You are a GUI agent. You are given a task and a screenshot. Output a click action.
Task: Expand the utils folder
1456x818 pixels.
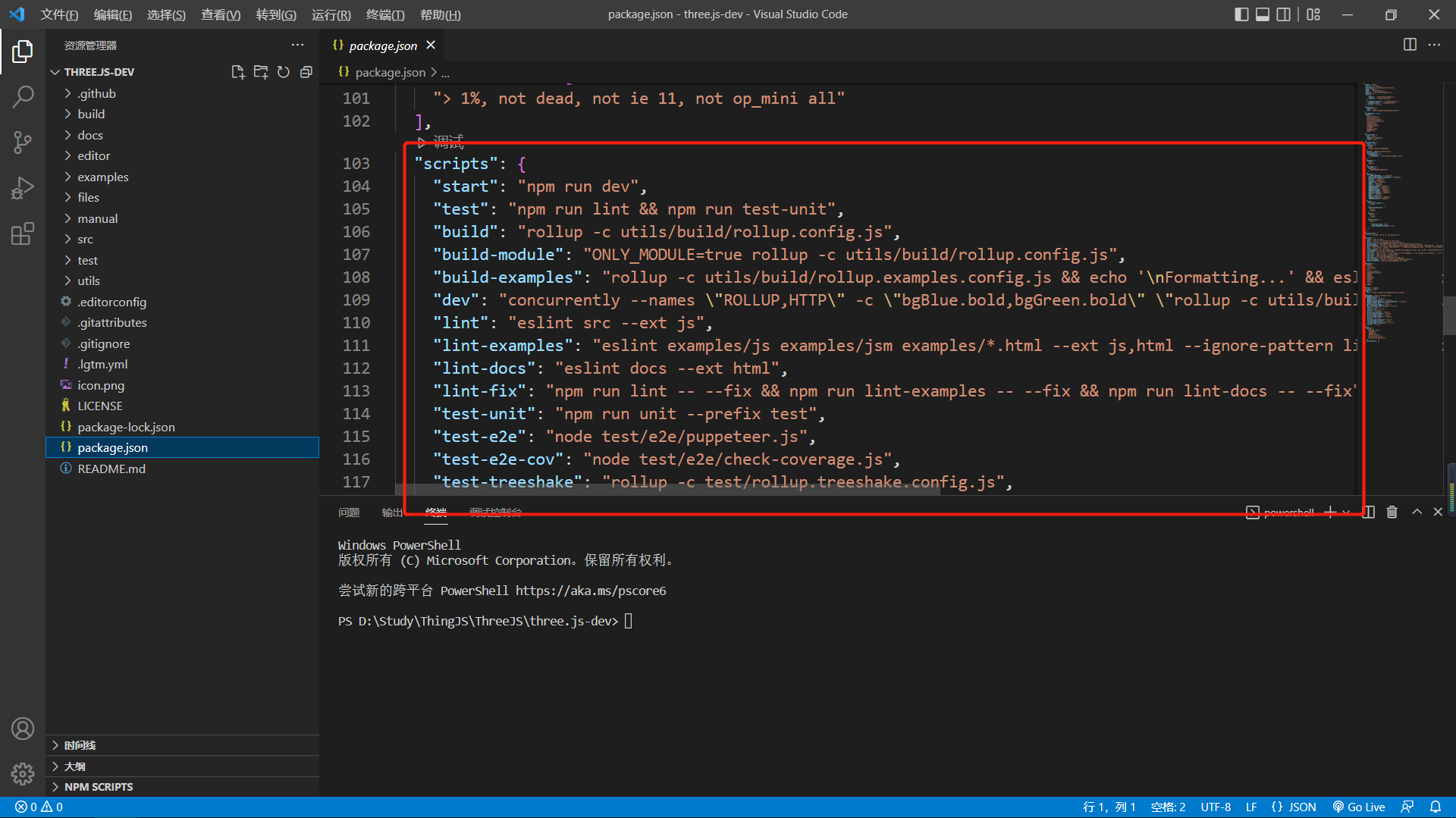point(182,281)
